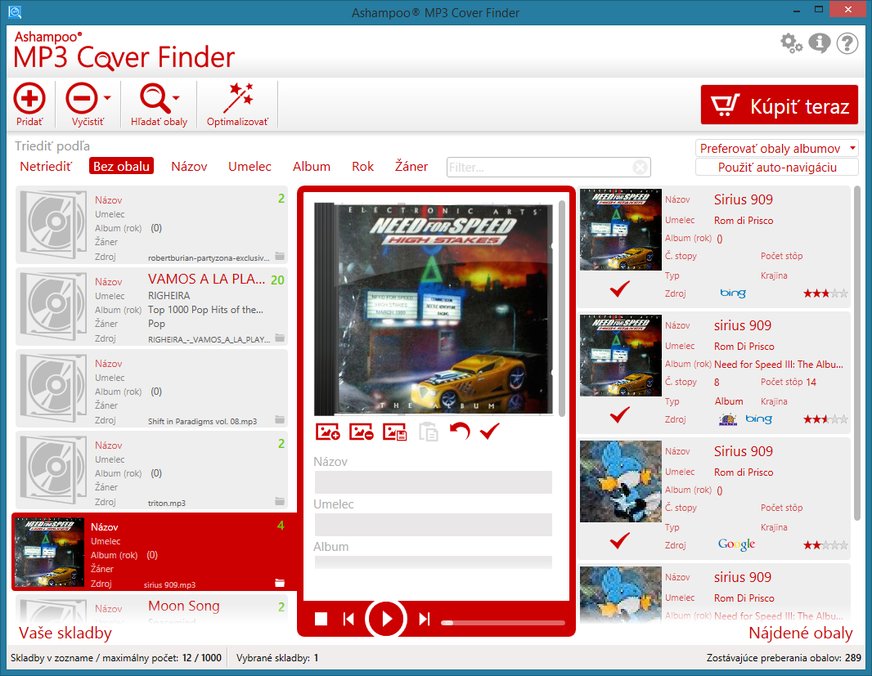Click the Kúpiť teraz button
Image resolution: width=872 pixels, height=676 pixels.
(x=779, y=105)
